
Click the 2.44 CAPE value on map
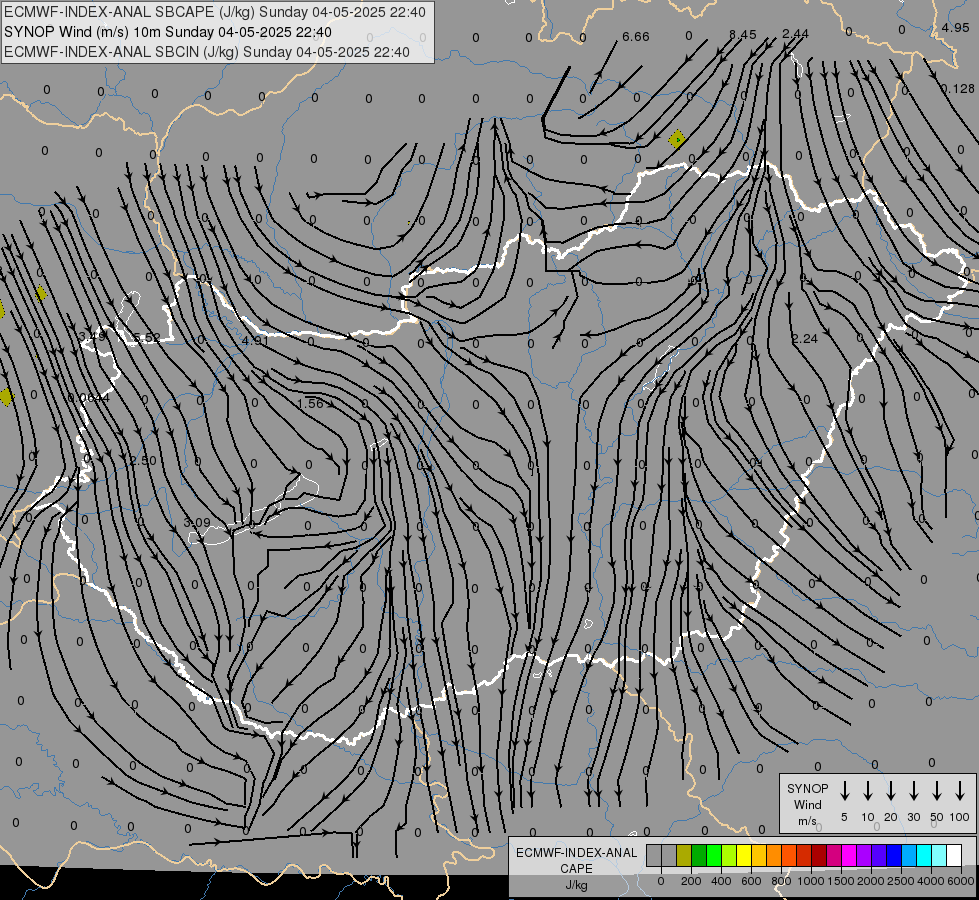point(795,34)
